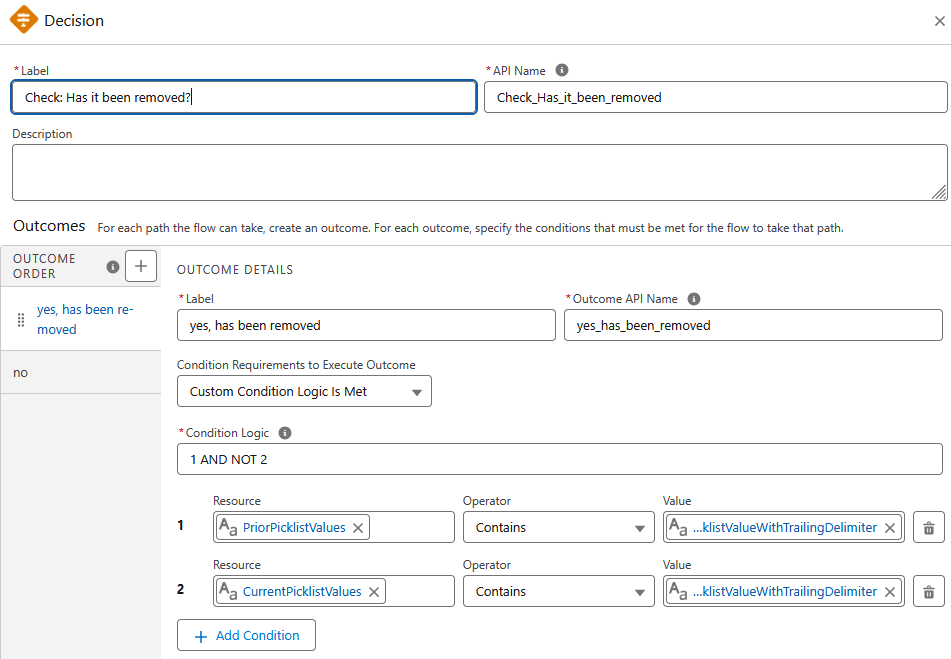Click the PriorPicklistValues resource pill
The image size is (951, 659).
[294, 528]
